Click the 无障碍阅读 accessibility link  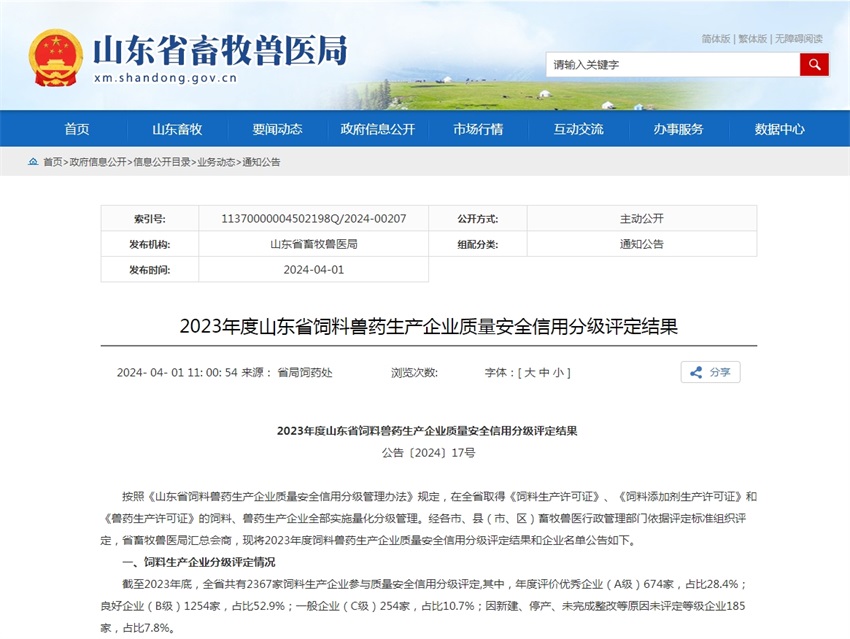pyautogui.click(x=800, y=37)
